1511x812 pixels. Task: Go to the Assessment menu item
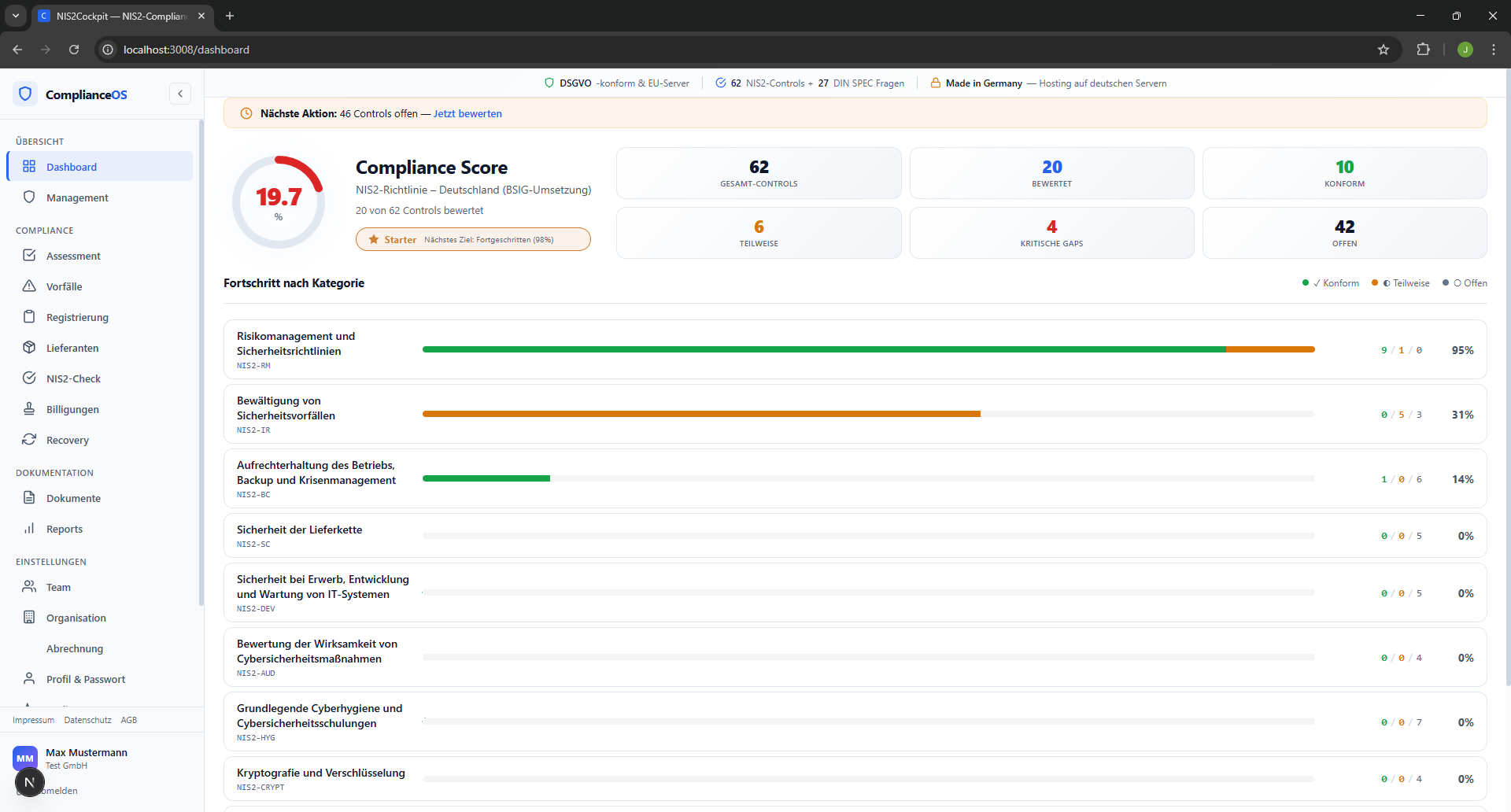pyautogui.click(x=73, y=256)
